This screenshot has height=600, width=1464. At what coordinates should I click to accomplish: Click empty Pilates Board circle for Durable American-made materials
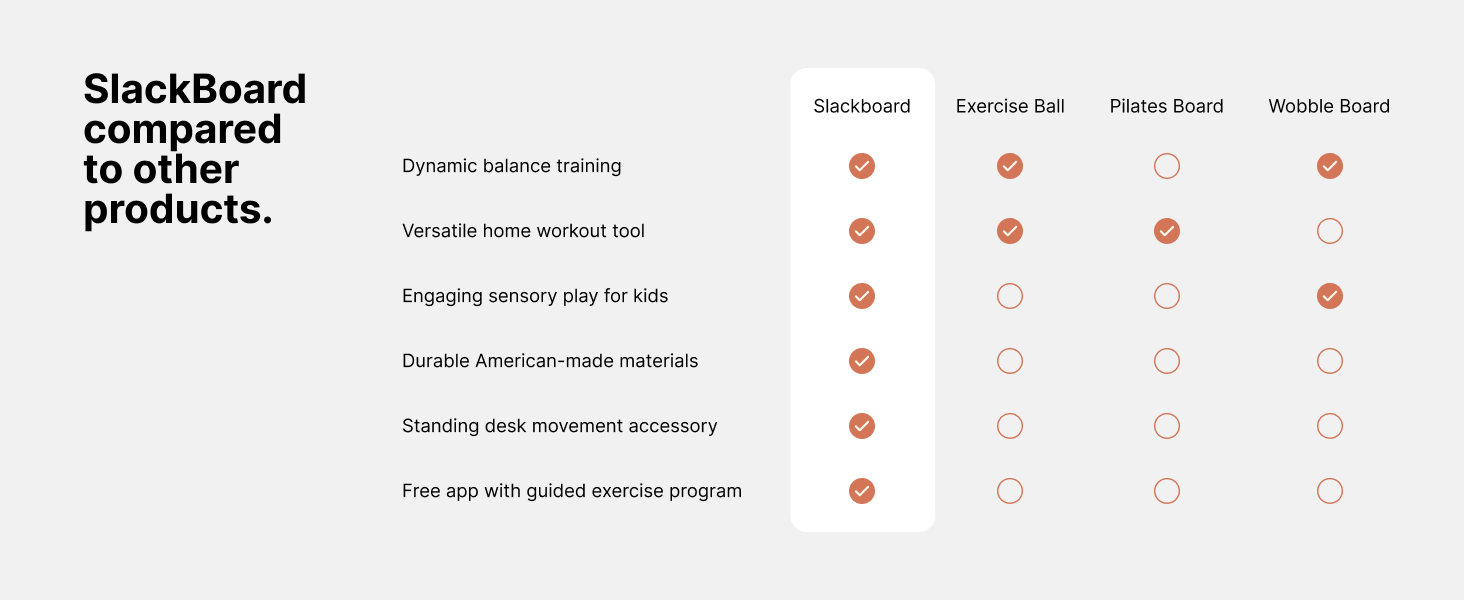1167,361
